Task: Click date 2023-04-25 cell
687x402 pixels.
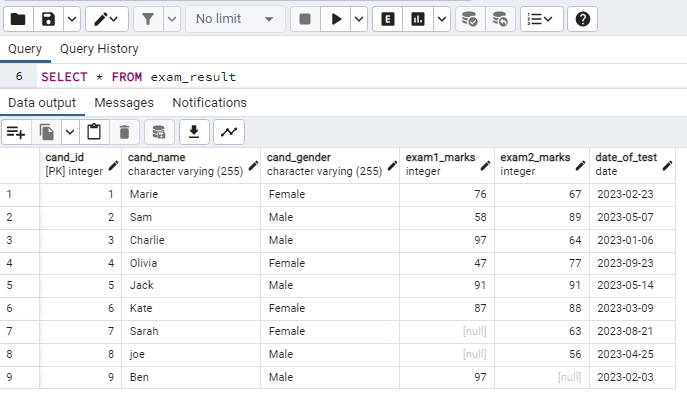Action: tap(632, 354)
